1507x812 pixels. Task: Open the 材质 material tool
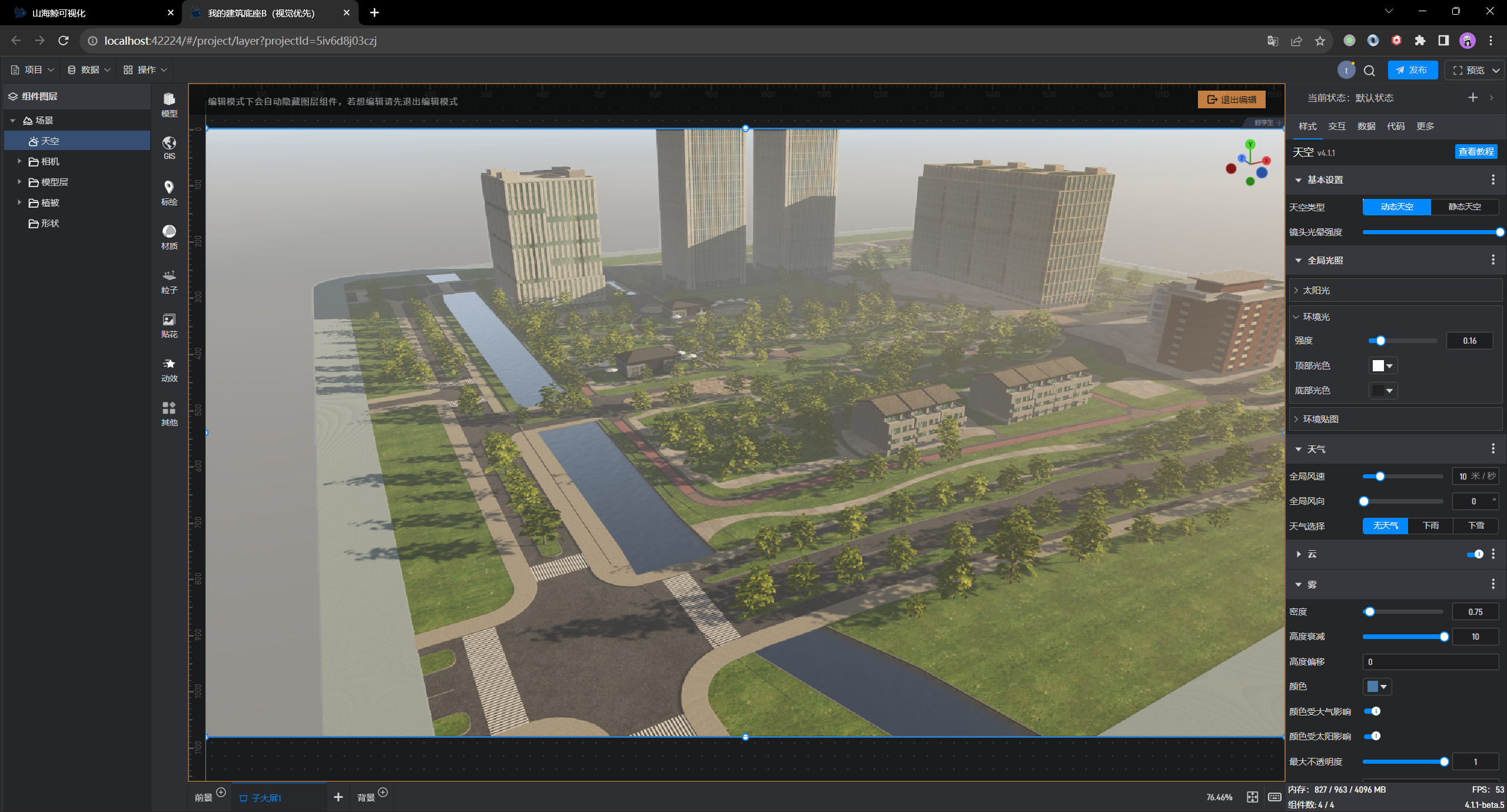[x=169, y=237]
